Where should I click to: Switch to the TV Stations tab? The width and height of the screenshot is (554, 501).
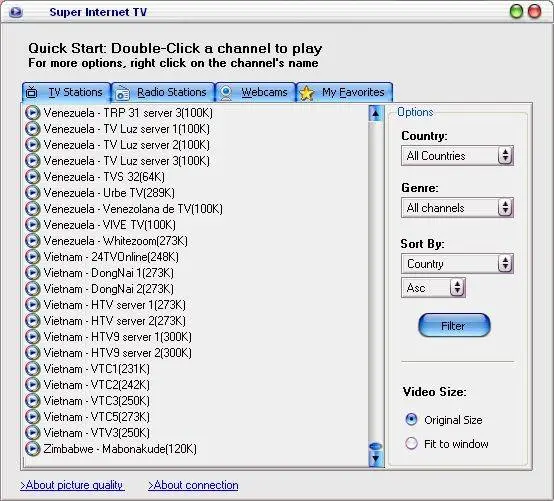[66, 93]
